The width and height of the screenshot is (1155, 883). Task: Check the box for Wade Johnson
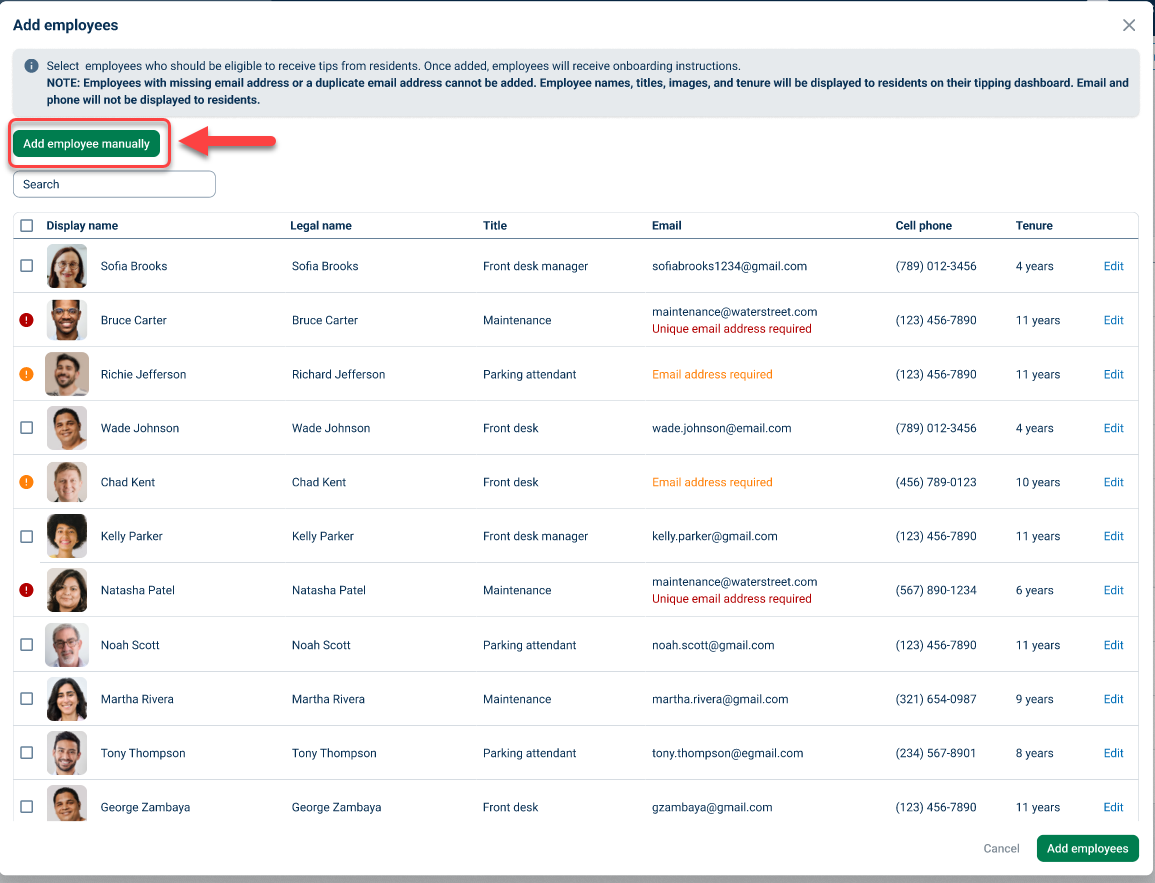[27, 428]
